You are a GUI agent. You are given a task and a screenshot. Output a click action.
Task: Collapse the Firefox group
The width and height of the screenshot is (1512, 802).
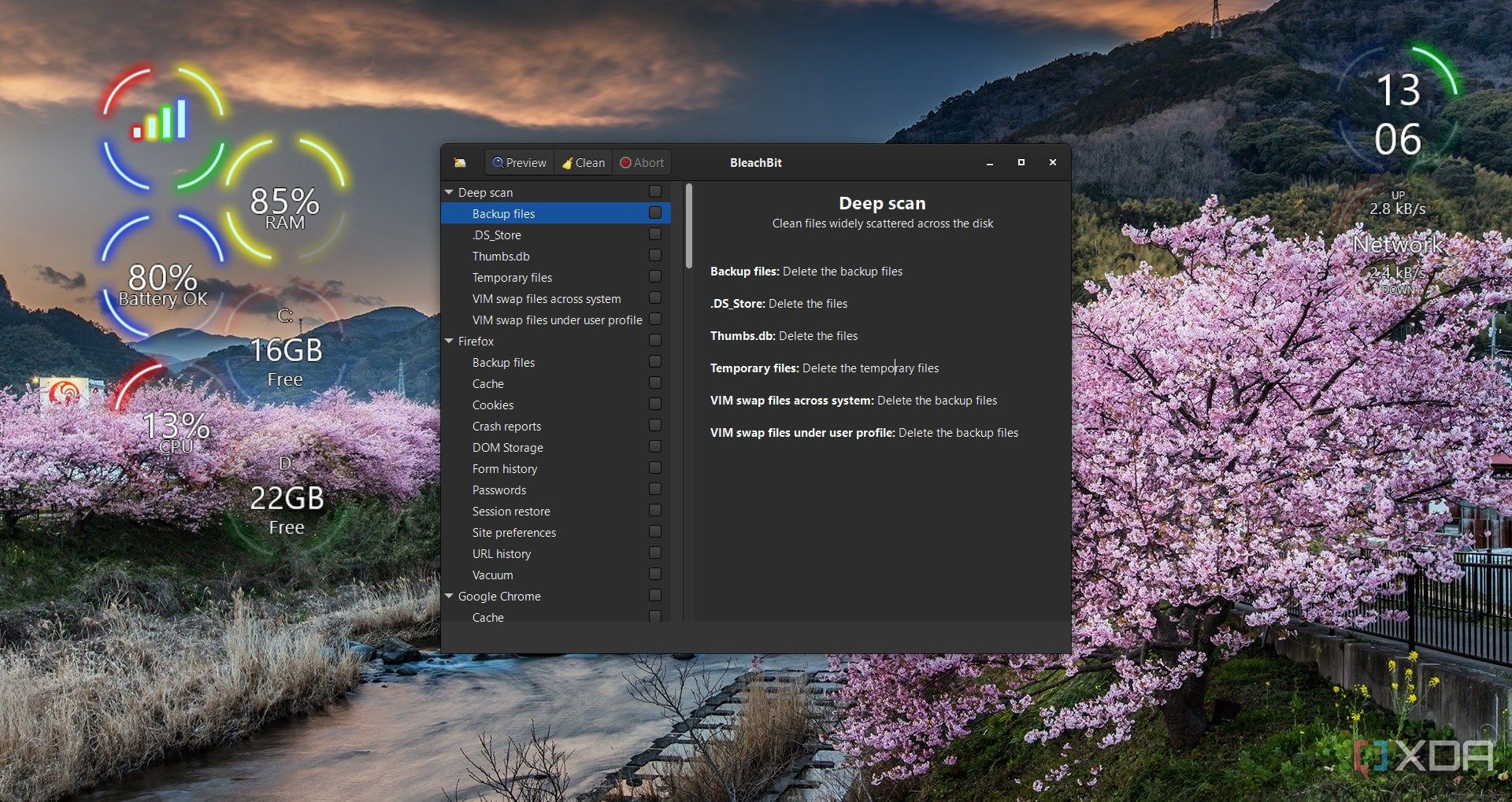point(449,341)
